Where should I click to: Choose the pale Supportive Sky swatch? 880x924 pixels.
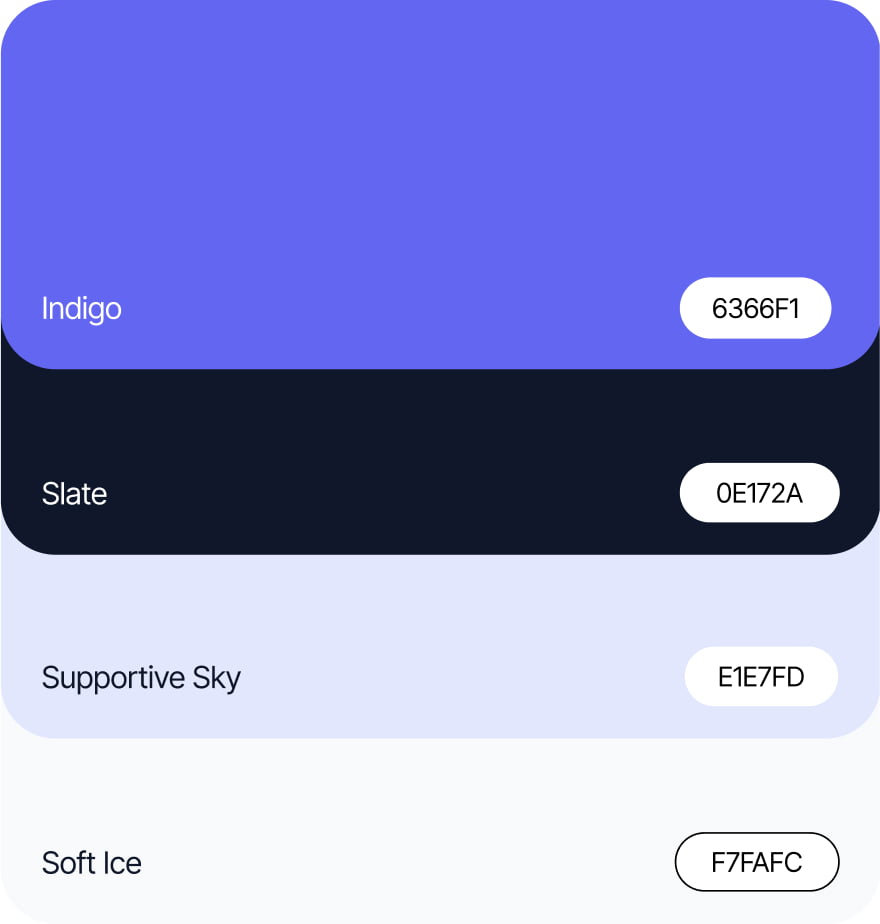440,647
